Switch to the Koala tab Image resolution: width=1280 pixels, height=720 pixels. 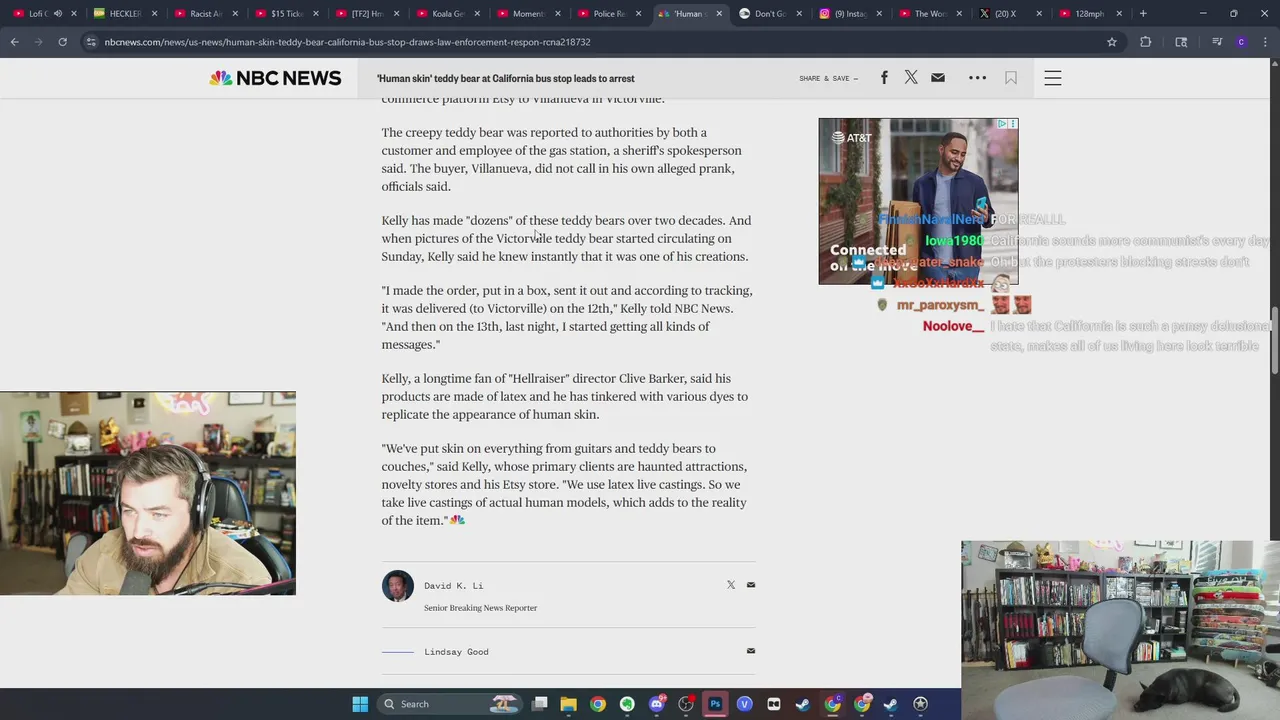coord(447,14)
